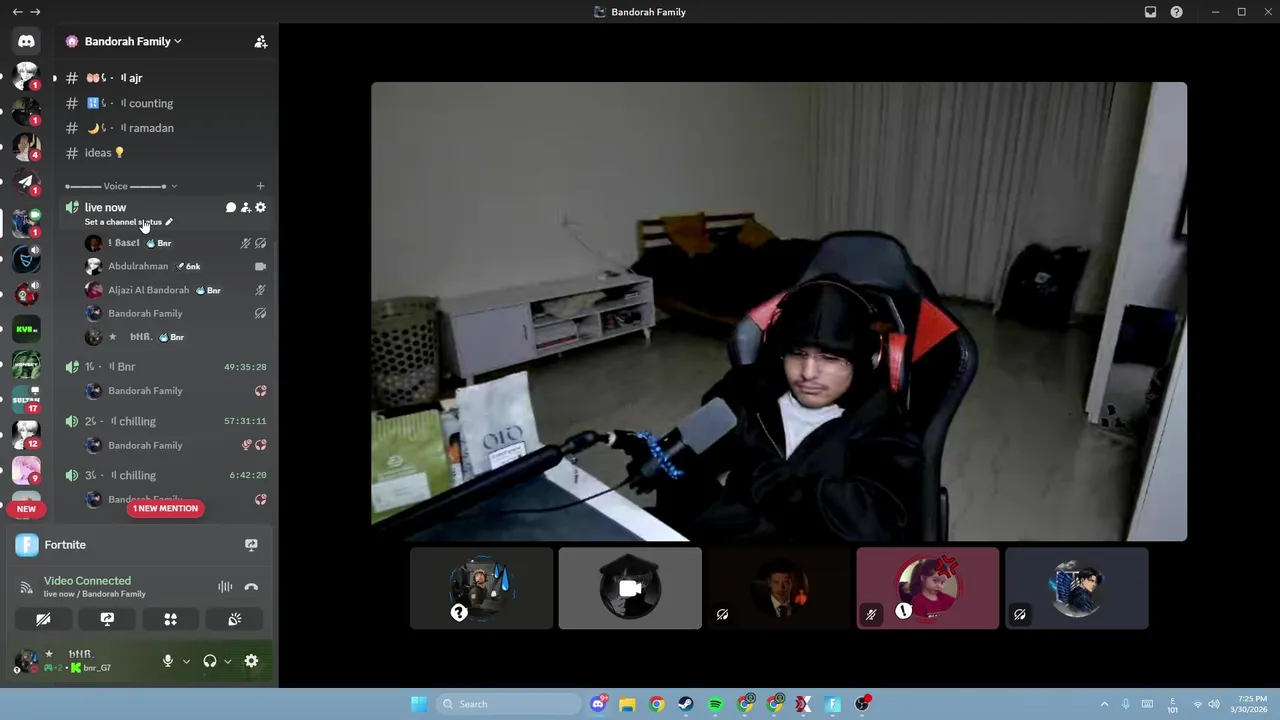
Task: Open chat for live now voice channel
Action: click(231, 207)
